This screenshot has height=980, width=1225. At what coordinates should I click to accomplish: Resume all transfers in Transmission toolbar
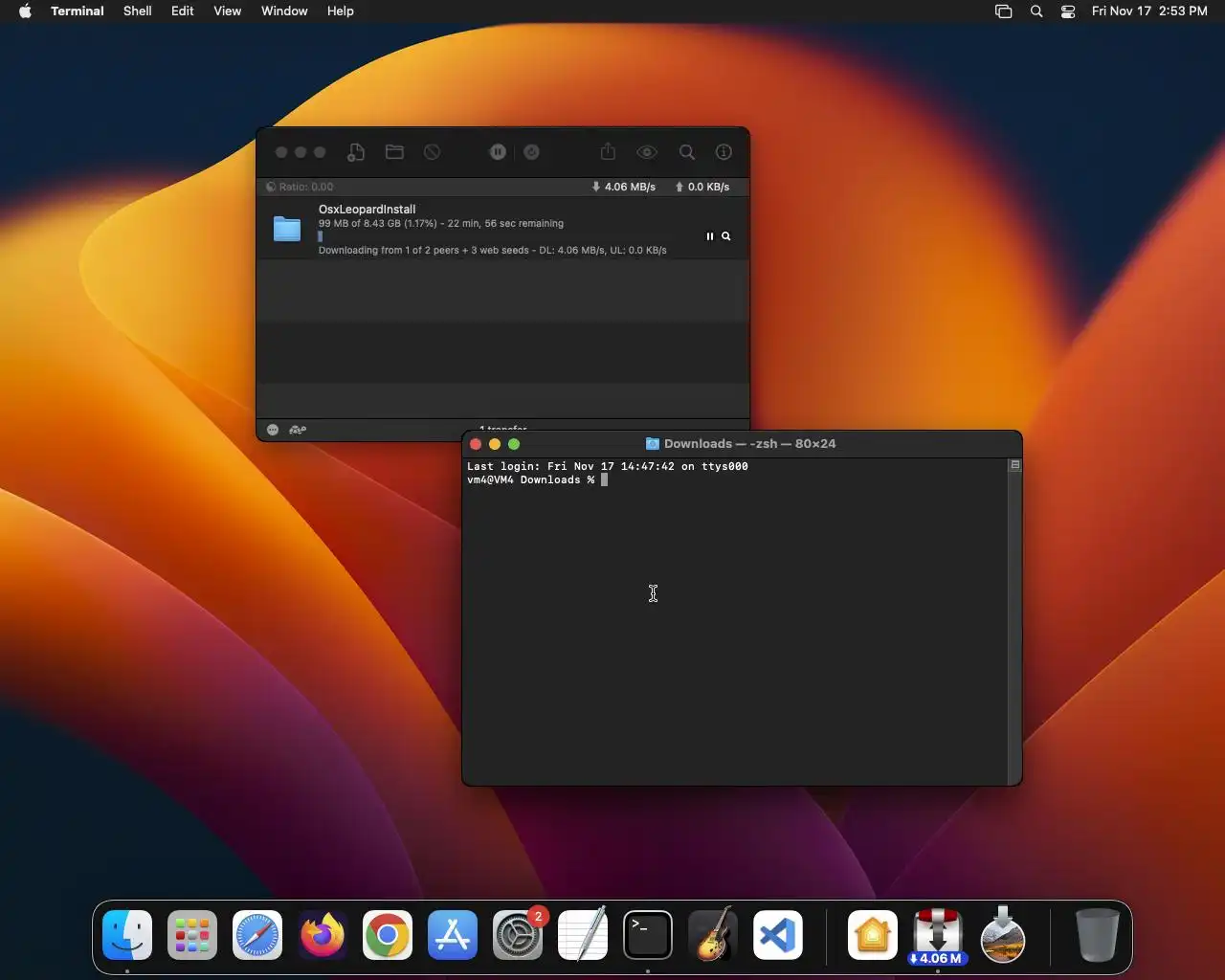[532, 152]
